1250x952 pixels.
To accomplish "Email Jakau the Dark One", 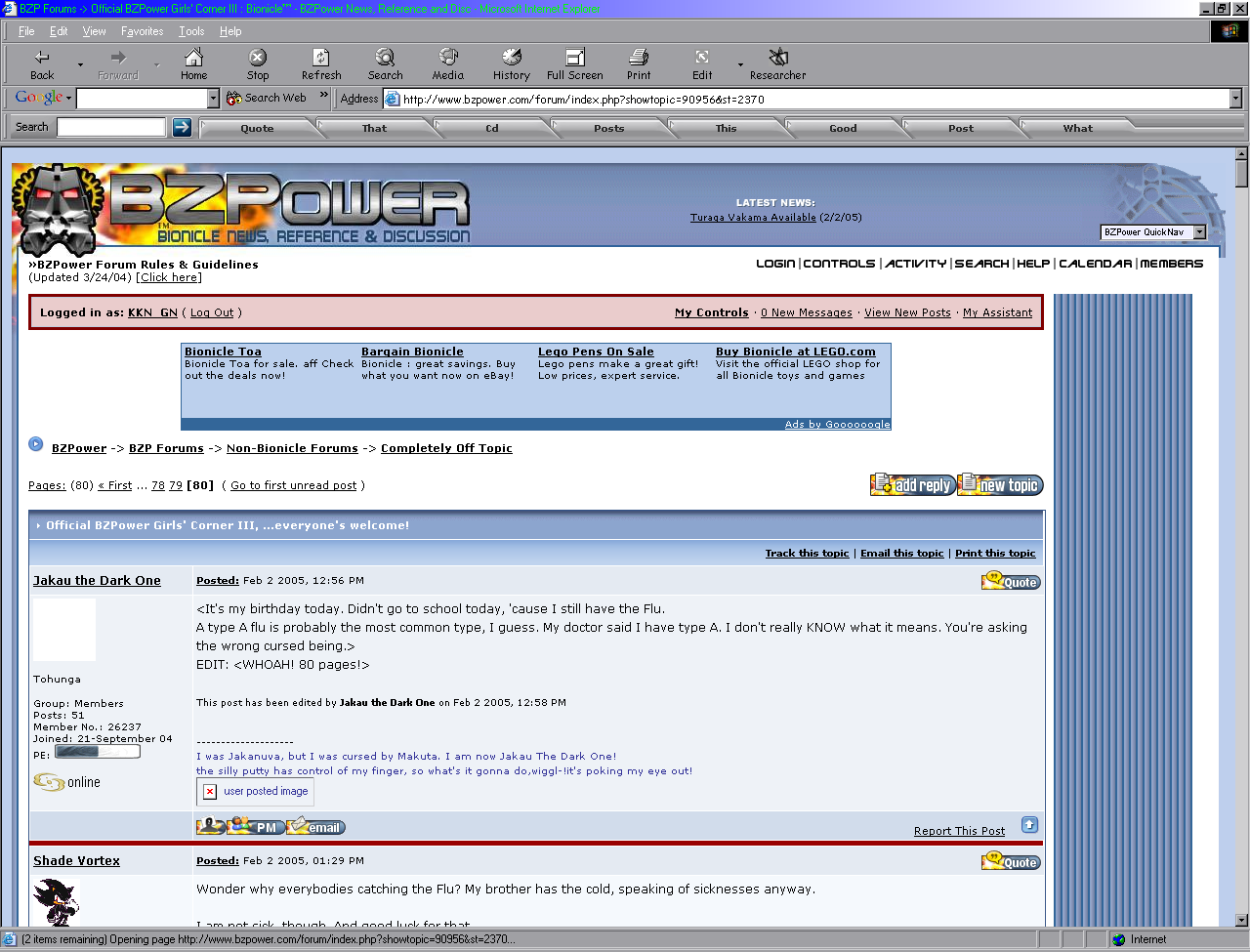I will coord(314,825).
